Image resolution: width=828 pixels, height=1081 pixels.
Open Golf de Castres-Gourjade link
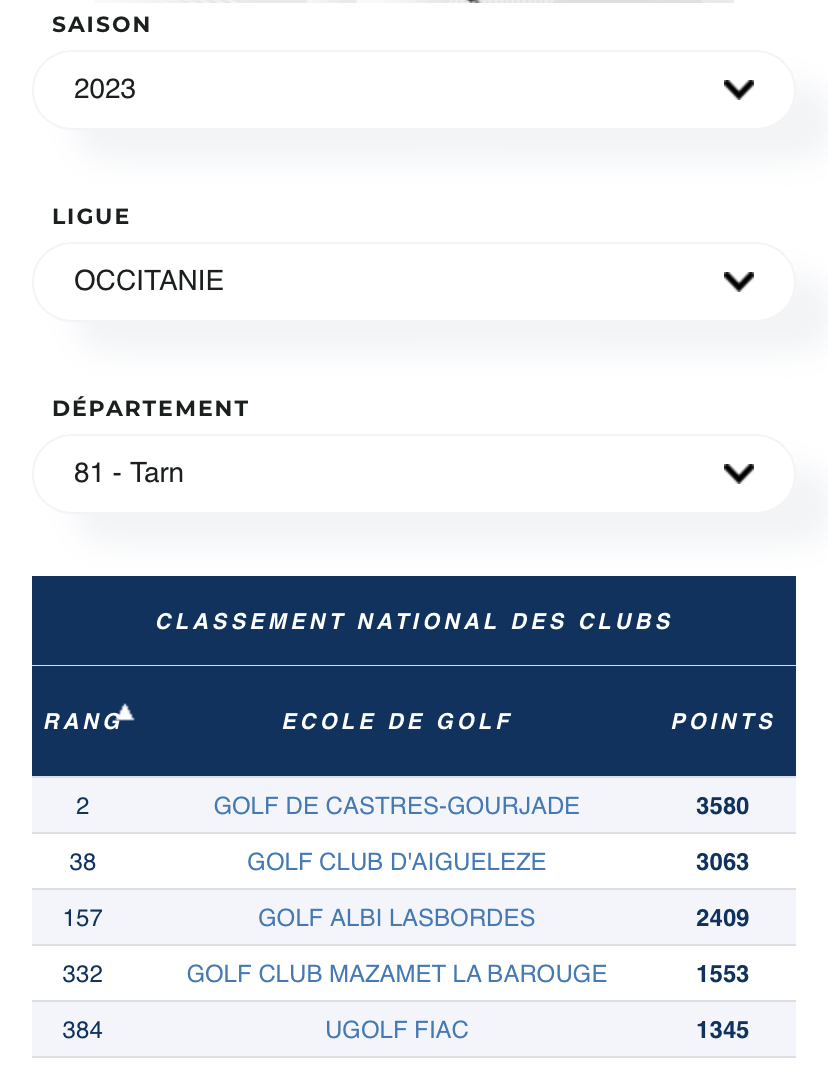coord(397,806)
